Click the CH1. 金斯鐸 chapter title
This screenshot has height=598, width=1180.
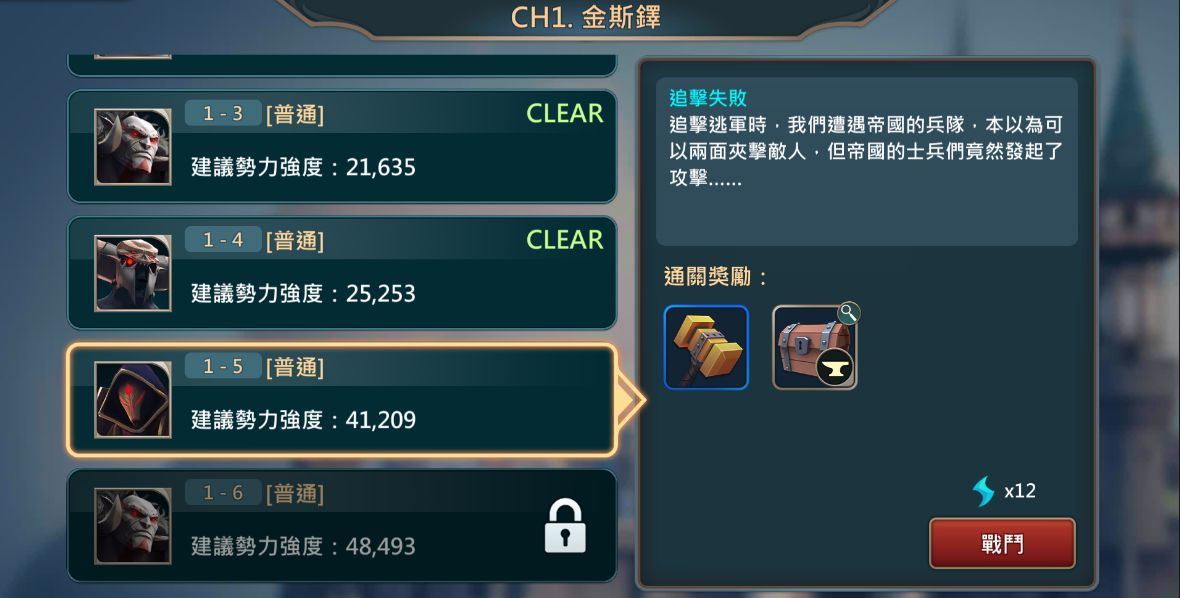click(585, 17)
